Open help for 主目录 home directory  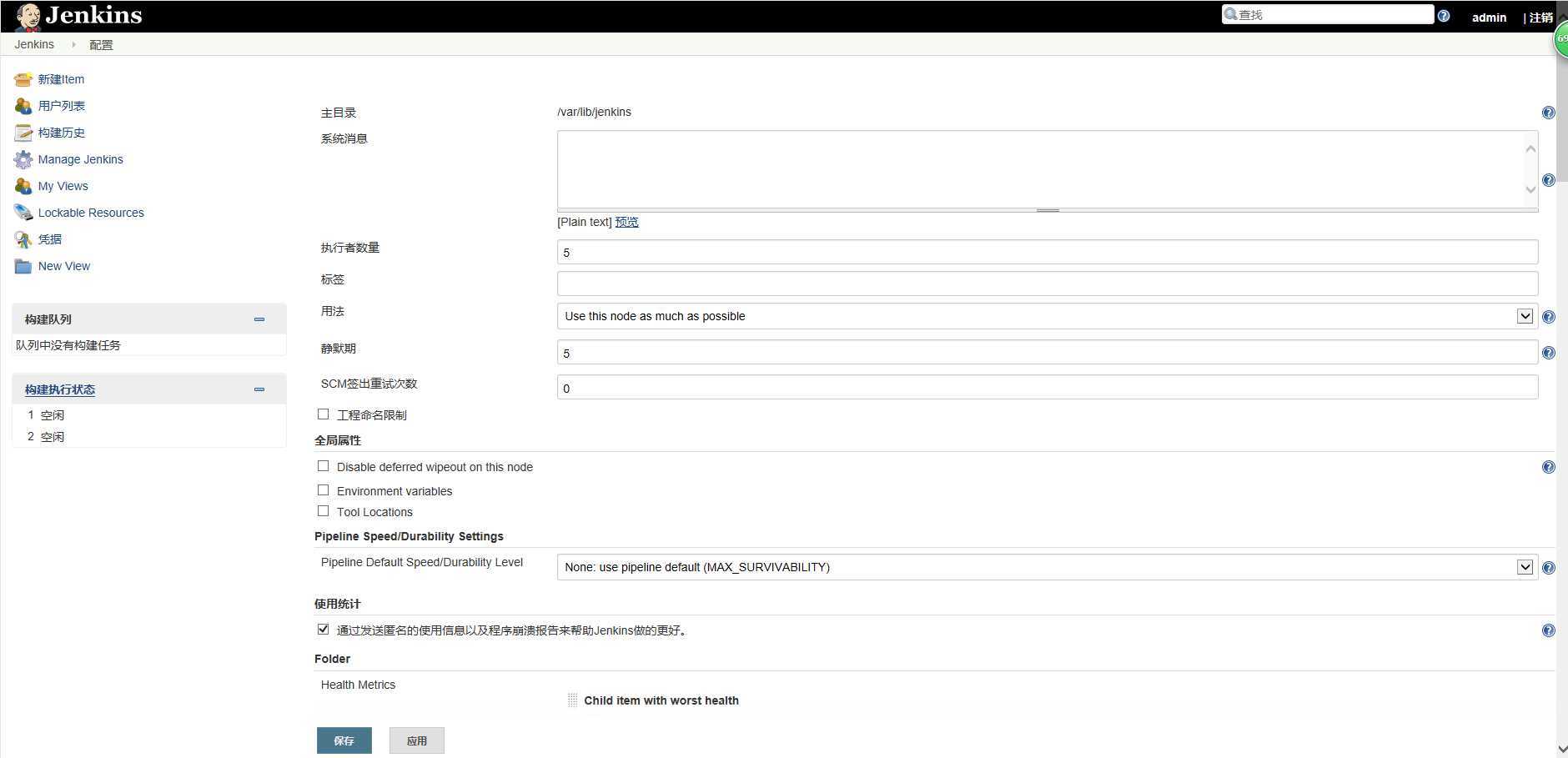(1548, 113)
